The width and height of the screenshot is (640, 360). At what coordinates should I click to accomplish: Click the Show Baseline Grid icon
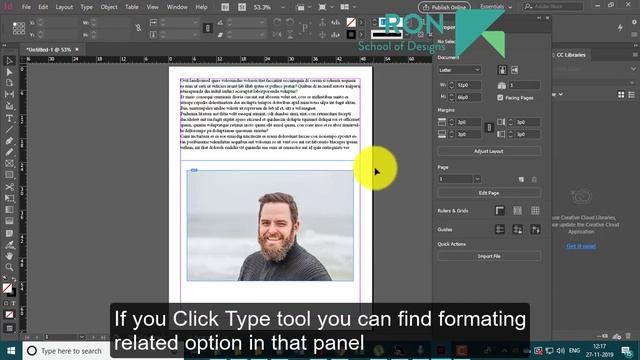517,211
